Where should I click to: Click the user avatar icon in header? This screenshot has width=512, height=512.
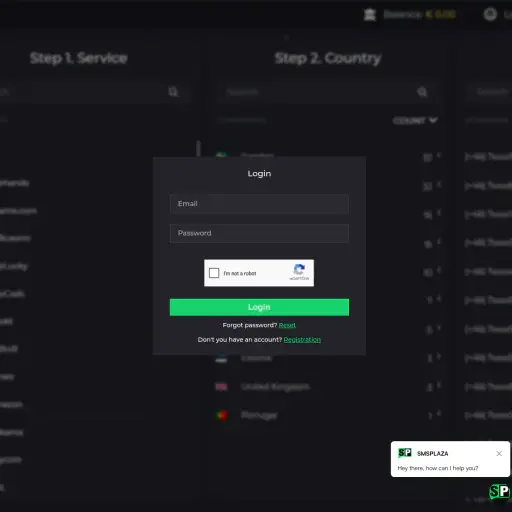(490, 14)
